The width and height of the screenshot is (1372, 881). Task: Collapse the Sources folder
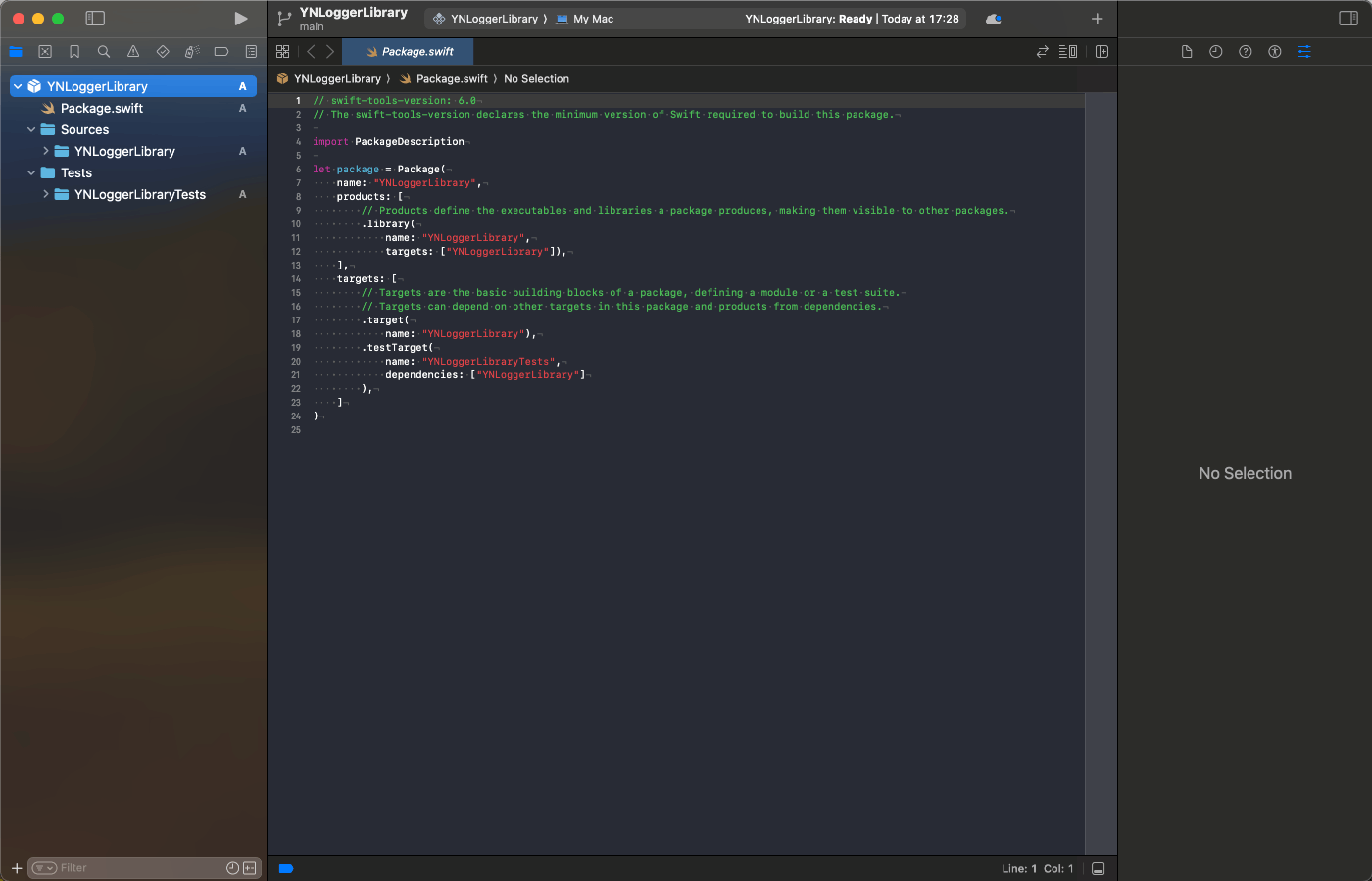[x=31, y=129]
